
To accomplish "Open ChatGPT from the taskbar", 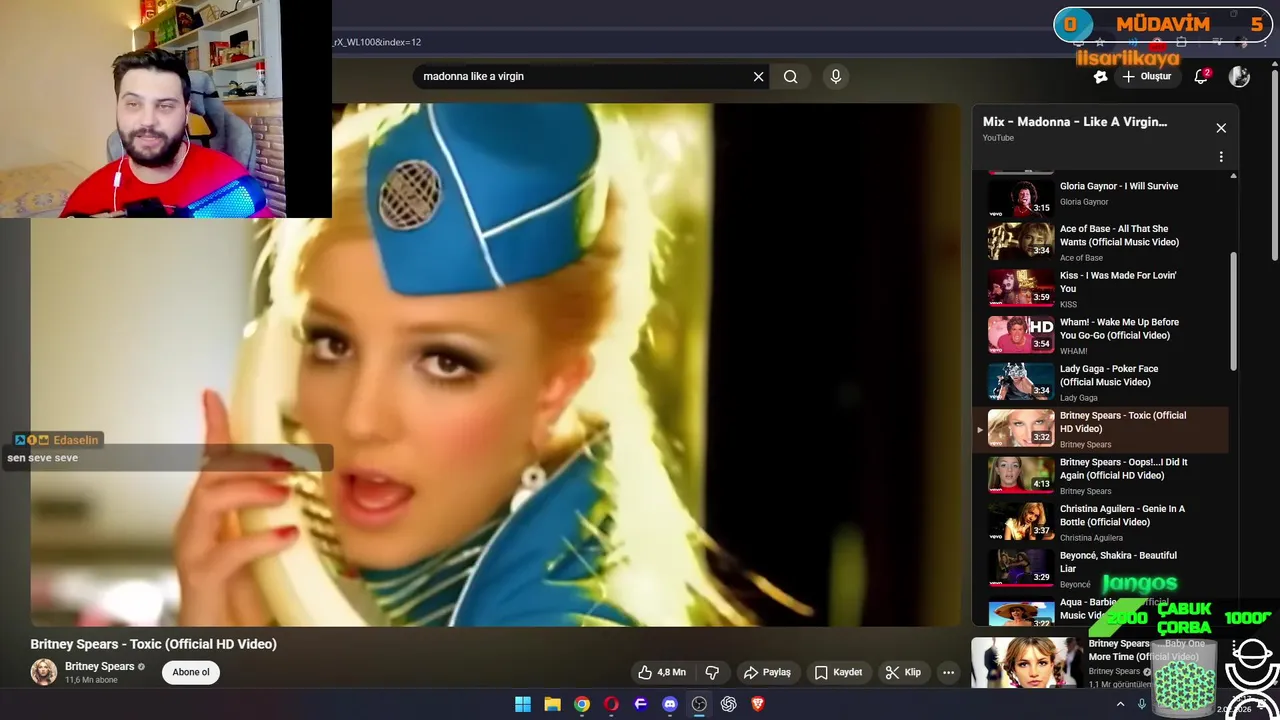I will (729, 704).
